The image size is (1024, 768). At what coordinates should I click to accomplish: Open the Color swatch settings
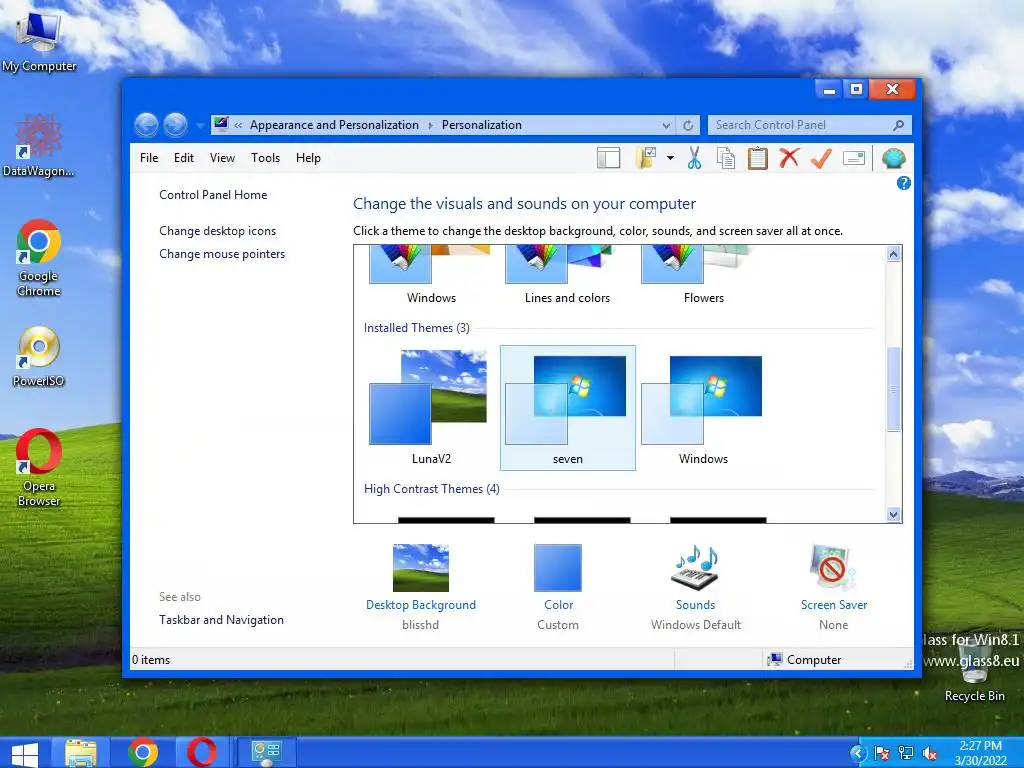[x=558, y=586]
